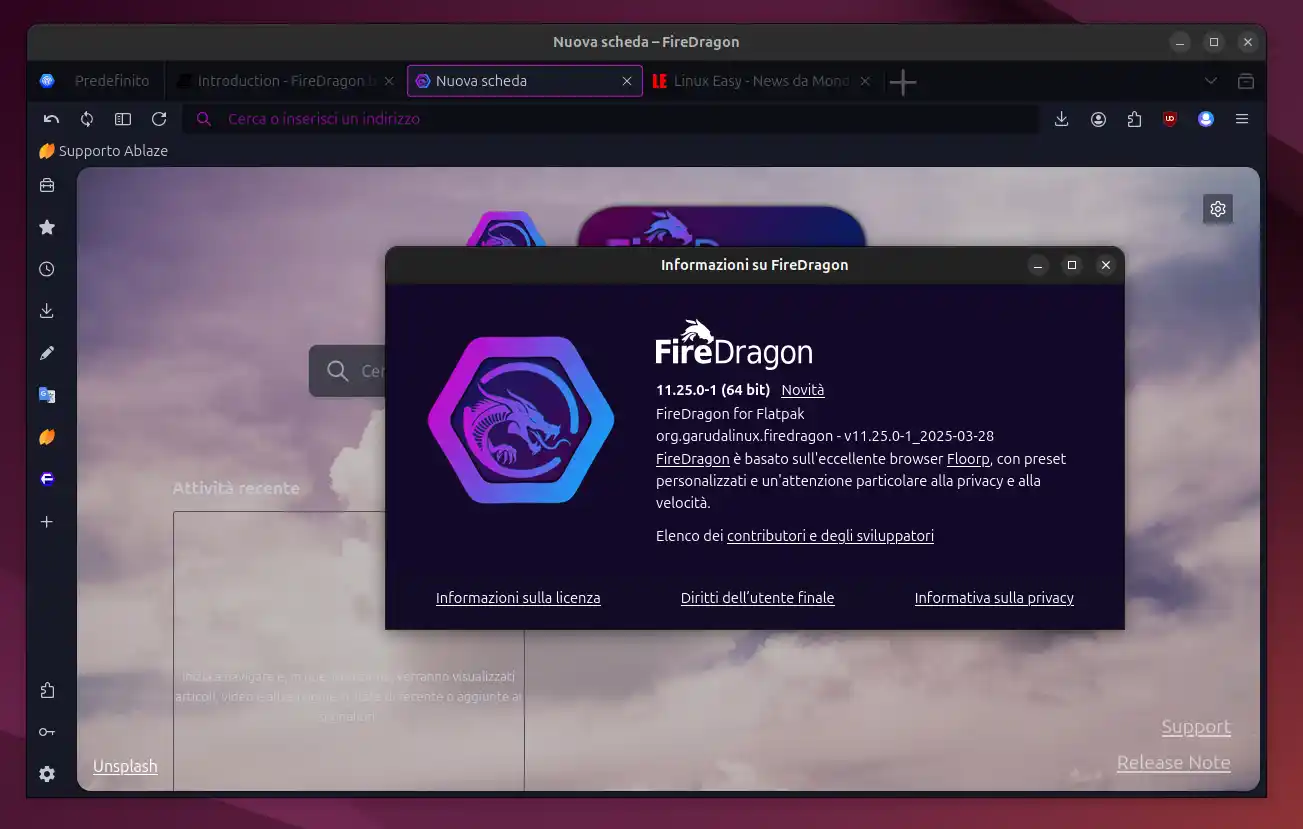Open the Release Note link
1303x829 pixels.
(1173, 763)
